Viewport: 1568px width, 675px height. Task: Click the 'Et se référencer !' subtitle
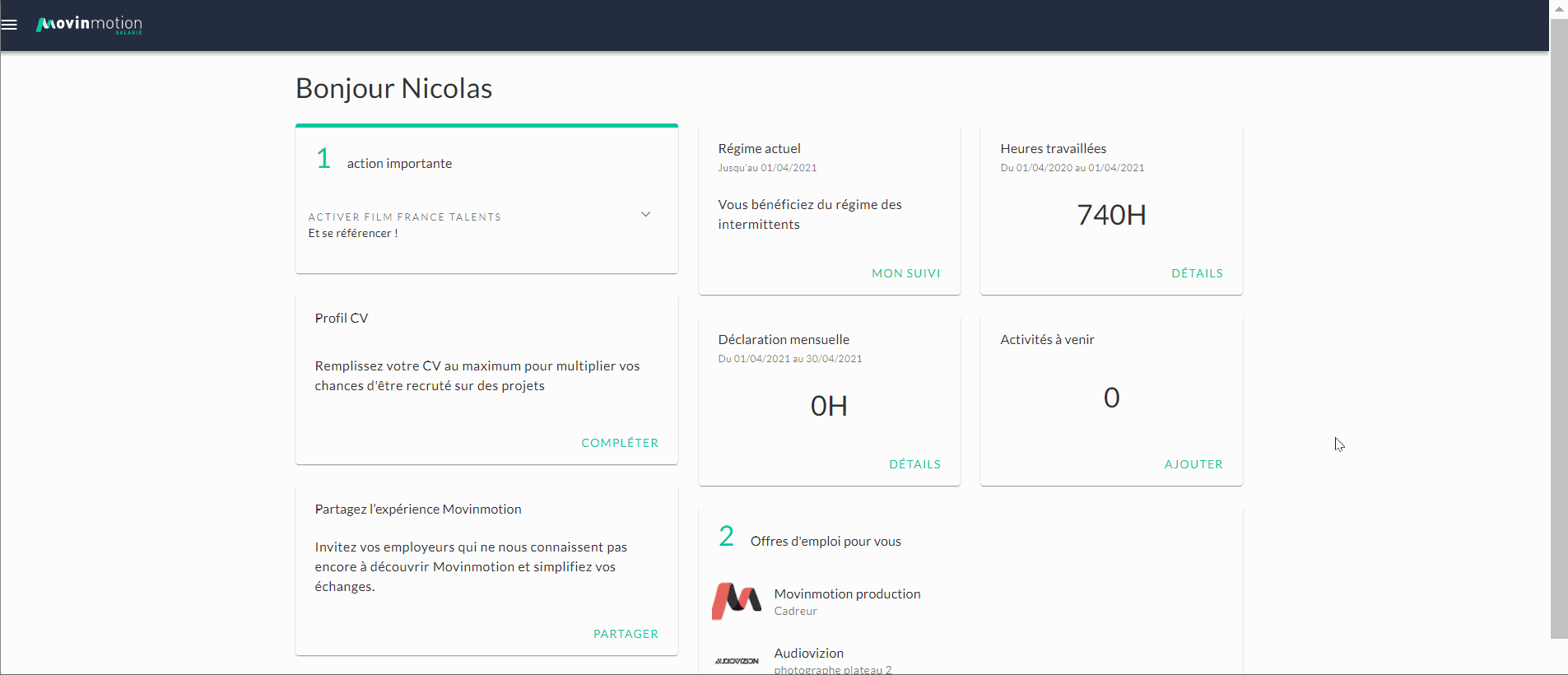(353, 234)
